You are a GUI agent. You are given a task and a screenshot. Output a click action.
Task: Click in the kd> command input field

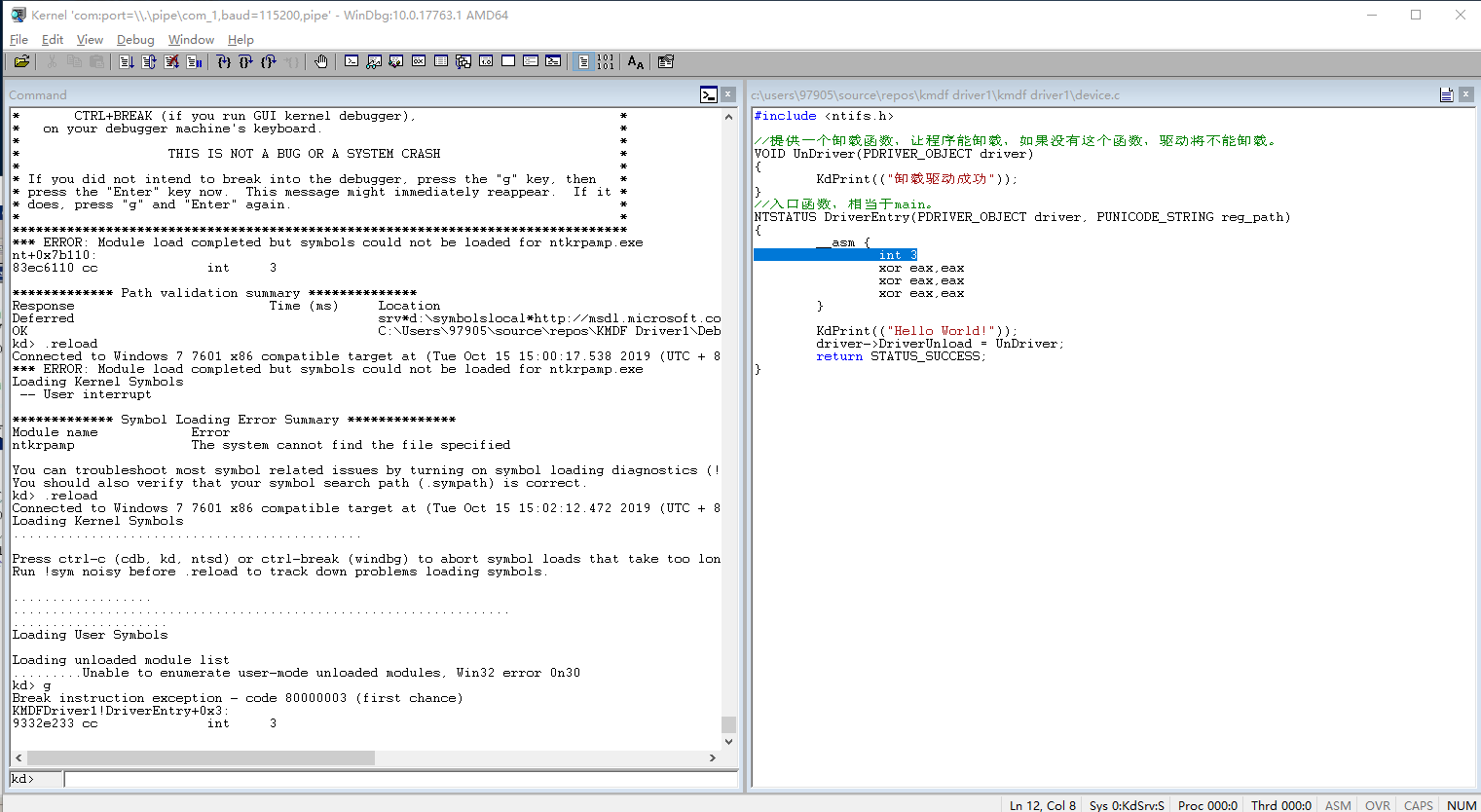point(400,779)
